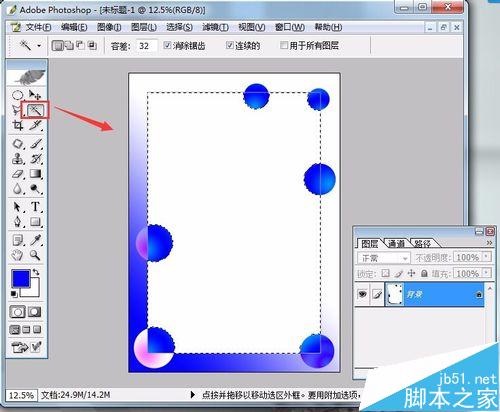Image resolution: width=500 pixels, height=412 pixels.
Task: Choose Subtract from Selection mode
Action: [81, 45]
